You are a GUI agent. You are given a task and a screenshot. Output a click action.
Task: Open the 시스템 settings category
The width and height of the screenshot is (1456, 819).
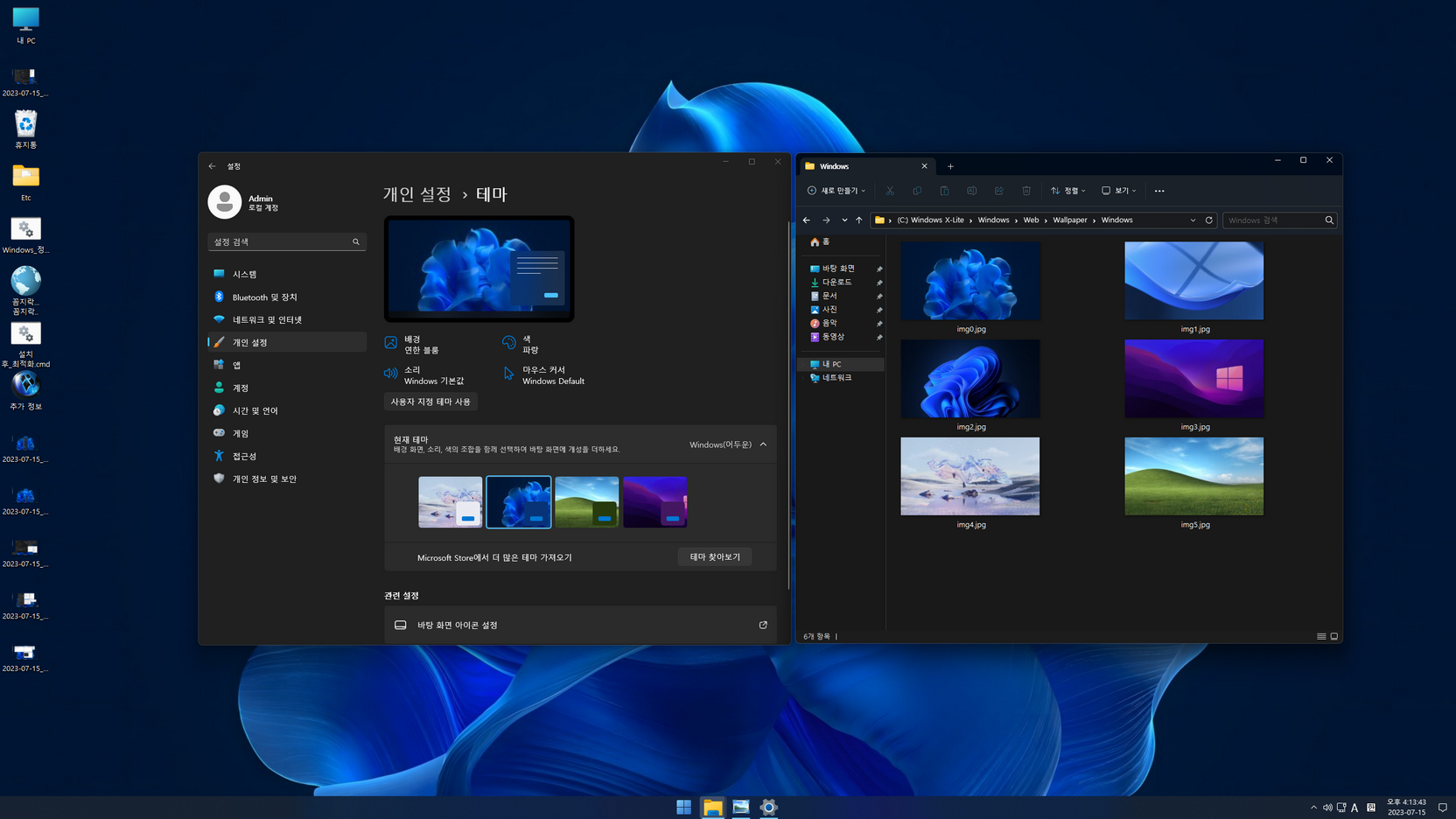287,274
